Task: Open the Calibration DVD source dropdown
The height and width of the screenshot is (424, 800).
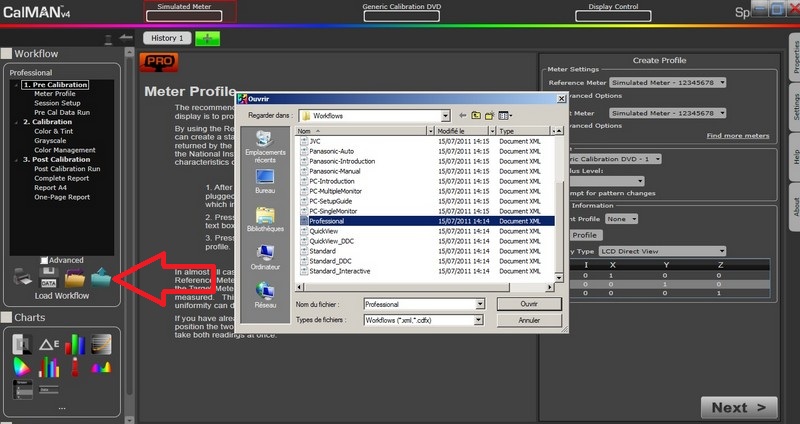Action: click(616, 159)
